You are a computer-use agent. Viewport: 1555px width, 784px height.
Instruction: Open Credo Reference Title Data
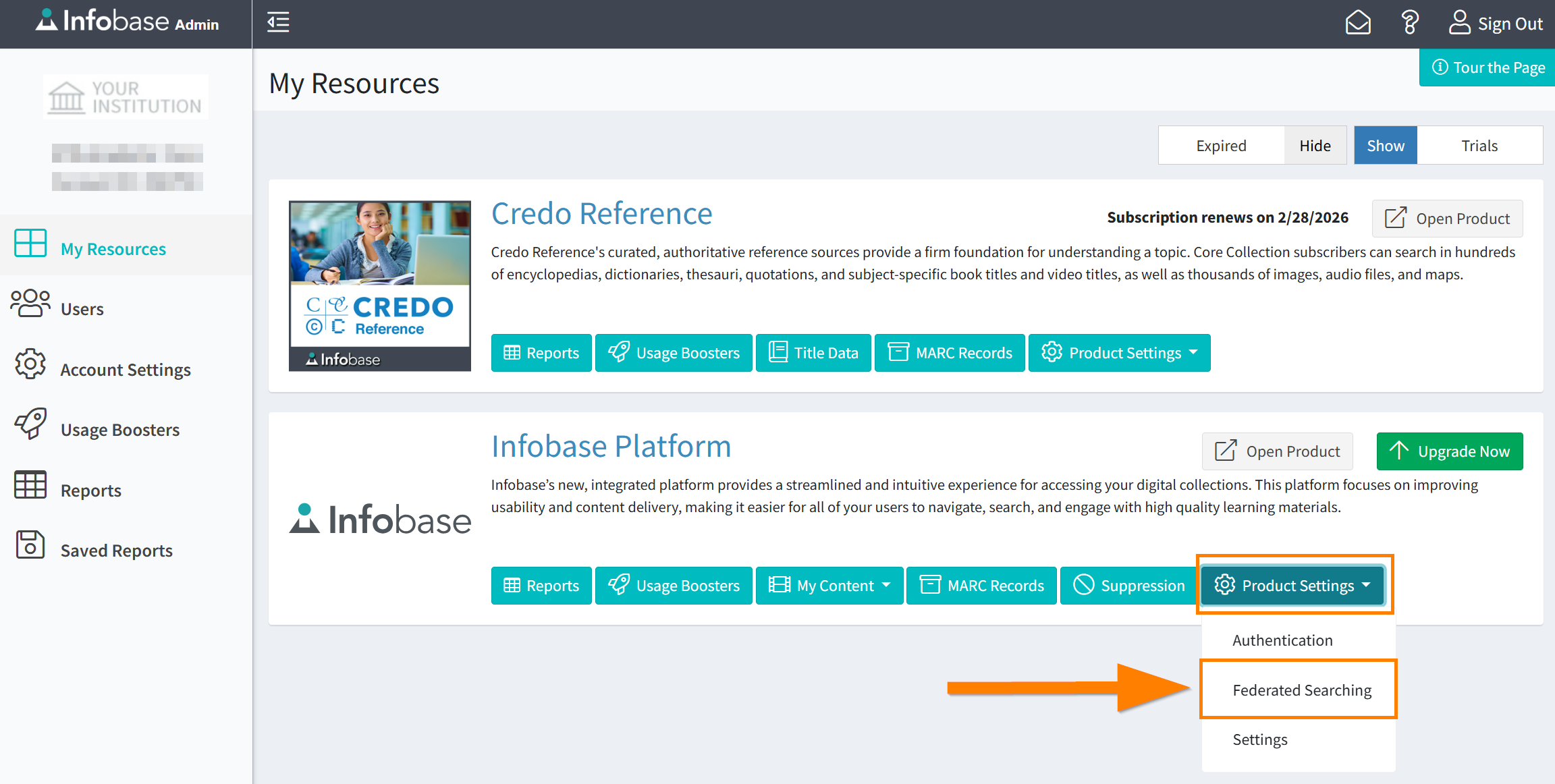click(x=813, y=353)
